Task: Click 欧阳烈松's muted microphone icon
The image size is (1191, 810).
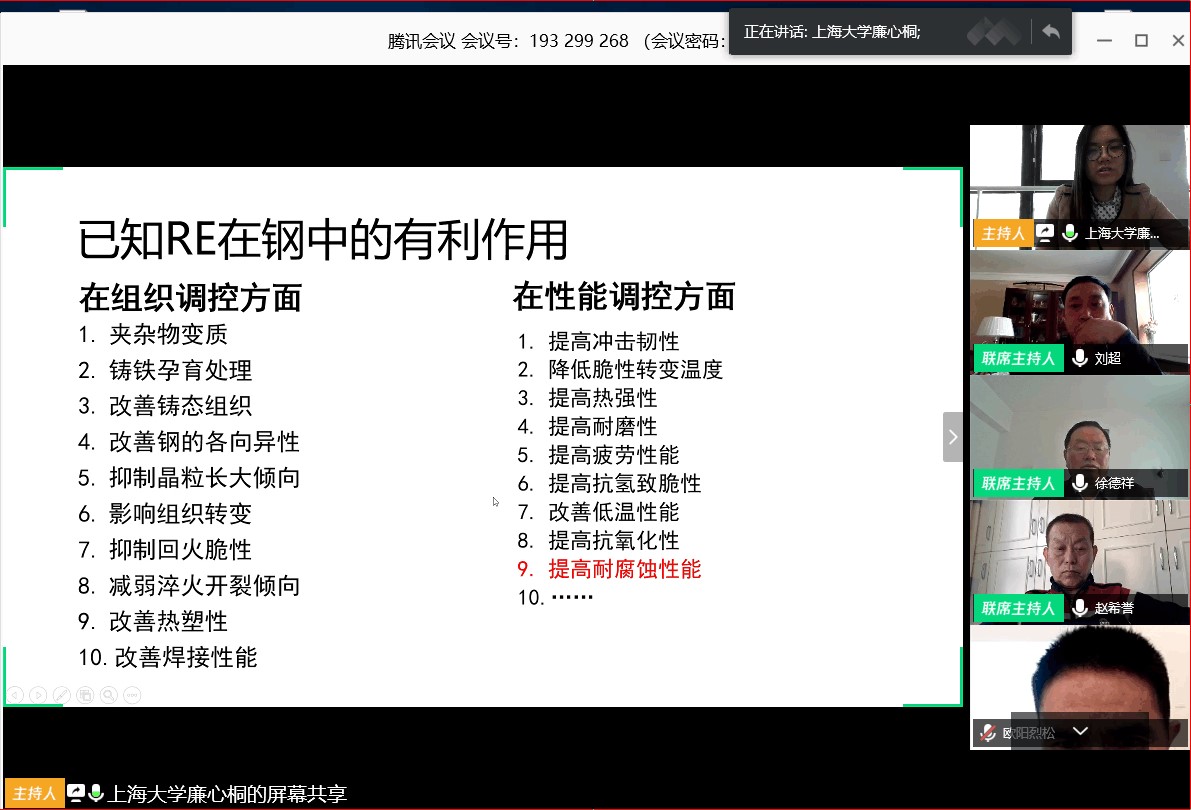Action: pyautogui.click(x=988, y=733)
